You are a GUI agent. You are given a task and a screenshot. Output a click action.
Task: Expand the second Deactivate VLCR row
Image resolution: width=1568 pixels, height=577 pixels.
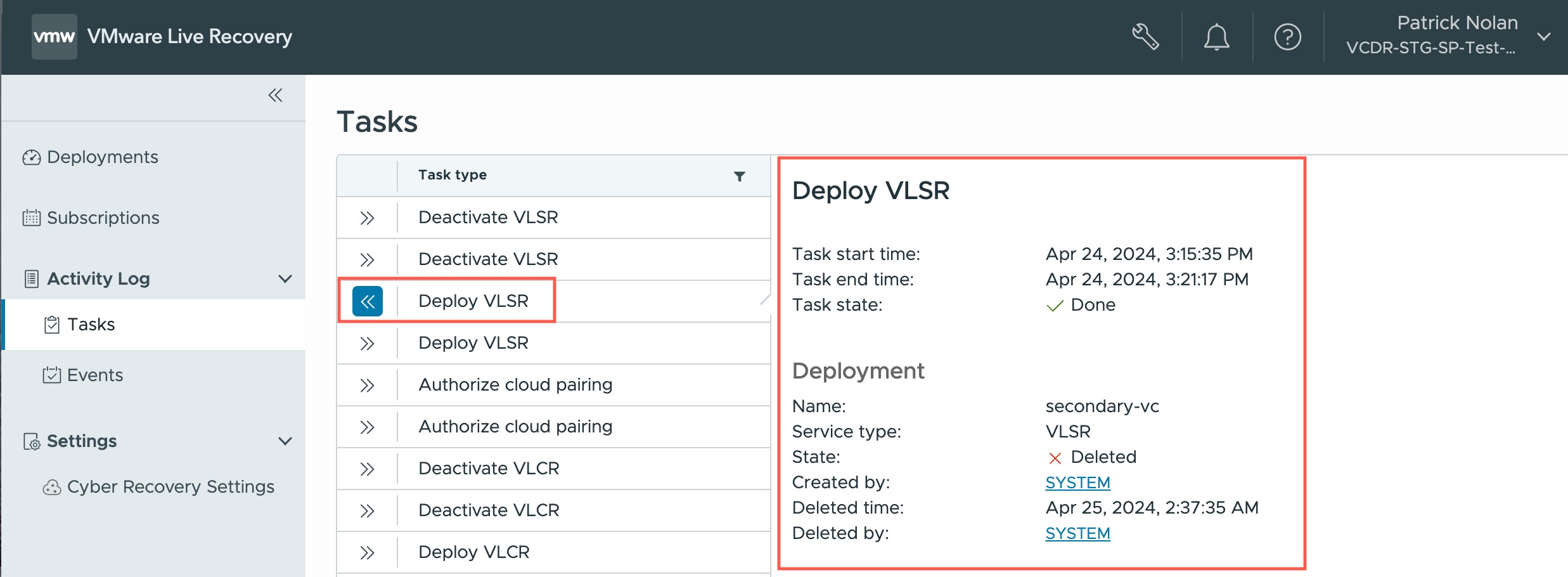[x=367, y=511]
